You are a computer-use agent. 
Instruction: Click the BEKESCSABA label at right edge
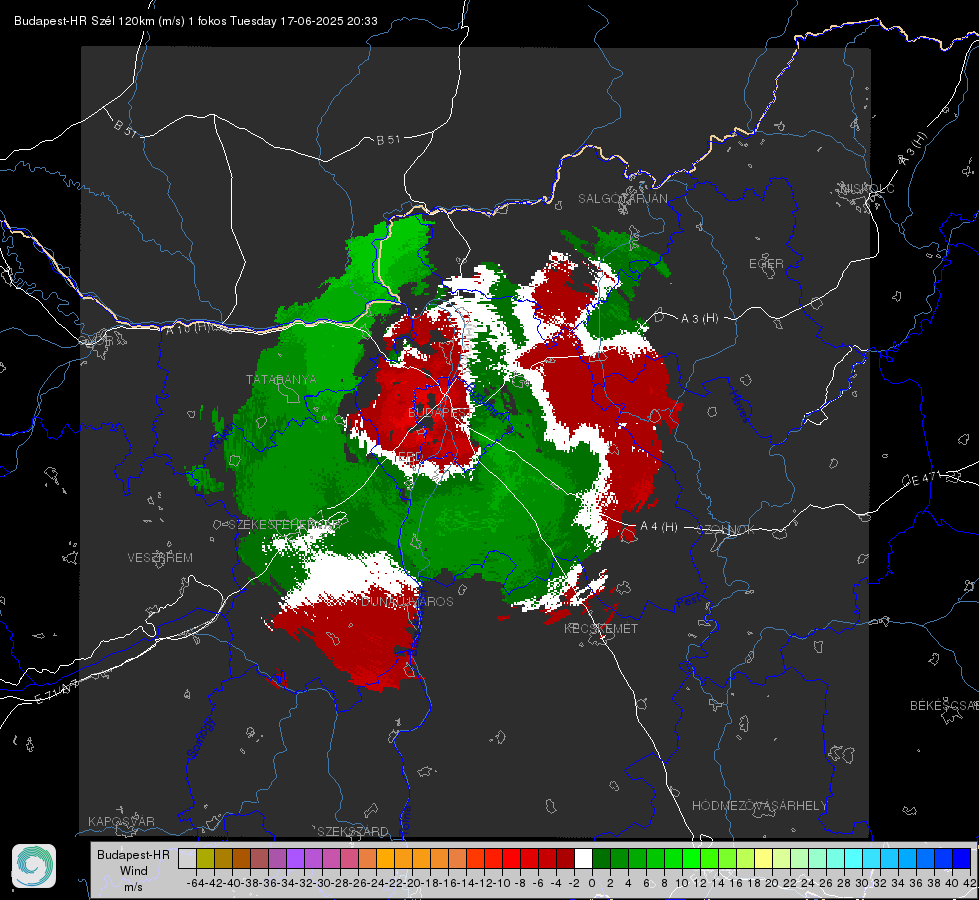coord(944,706)
